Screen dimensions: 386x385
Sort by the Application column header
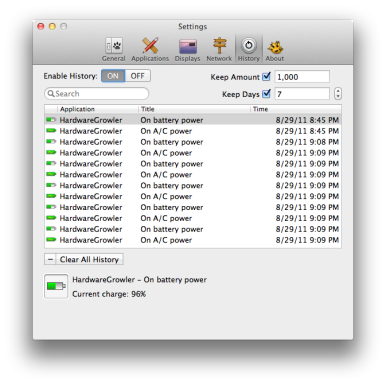click(98, 109)
